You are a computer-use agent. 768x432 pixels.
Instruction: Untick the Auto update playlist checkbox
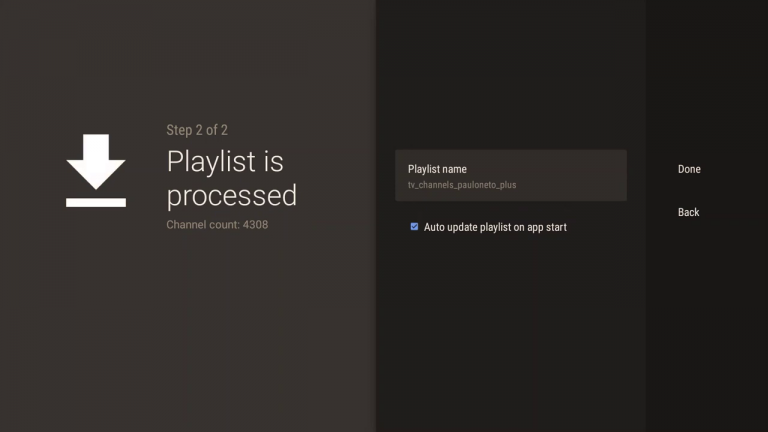click(414, 227)
